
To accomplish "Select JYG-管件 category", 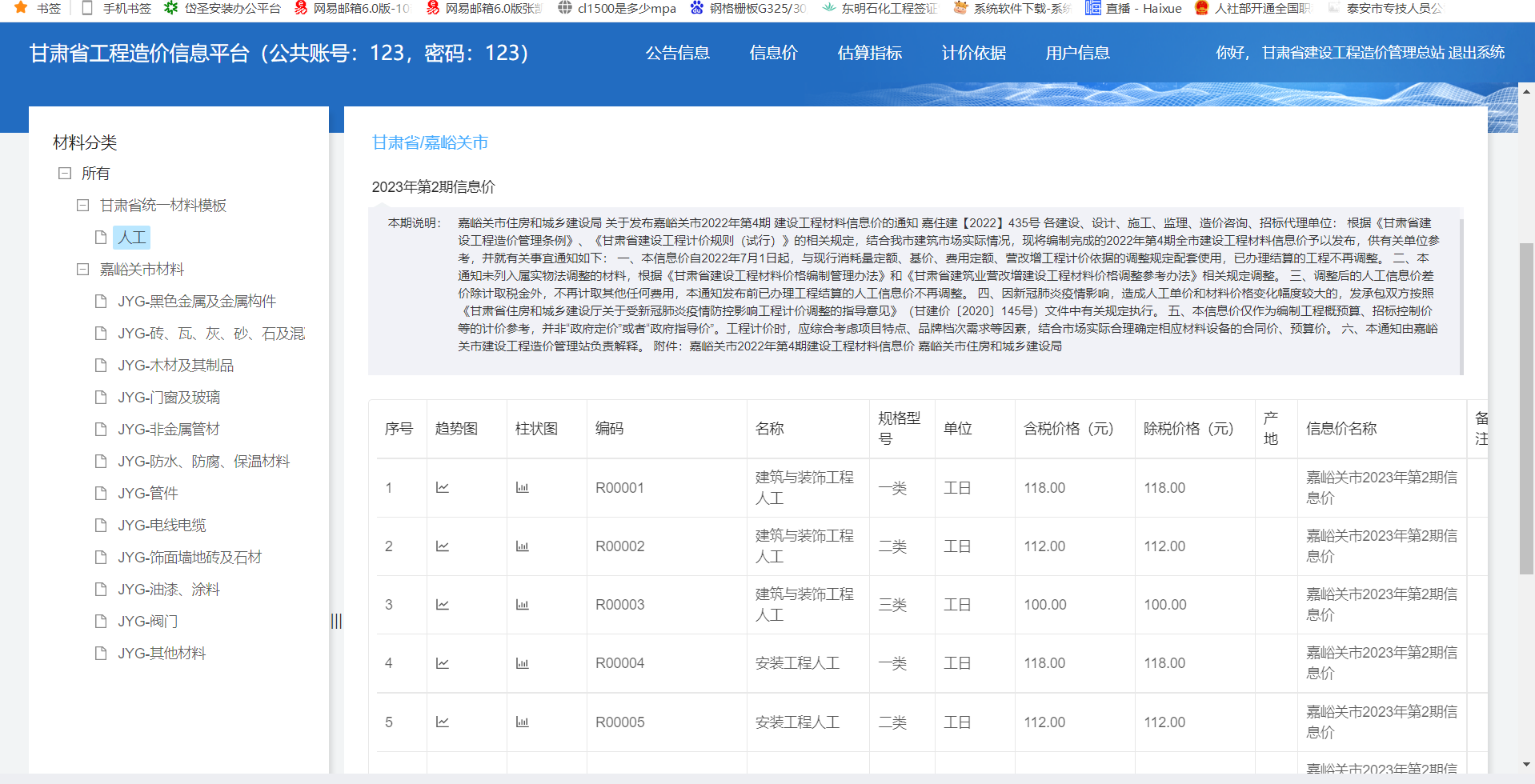I will pos(148,493).
